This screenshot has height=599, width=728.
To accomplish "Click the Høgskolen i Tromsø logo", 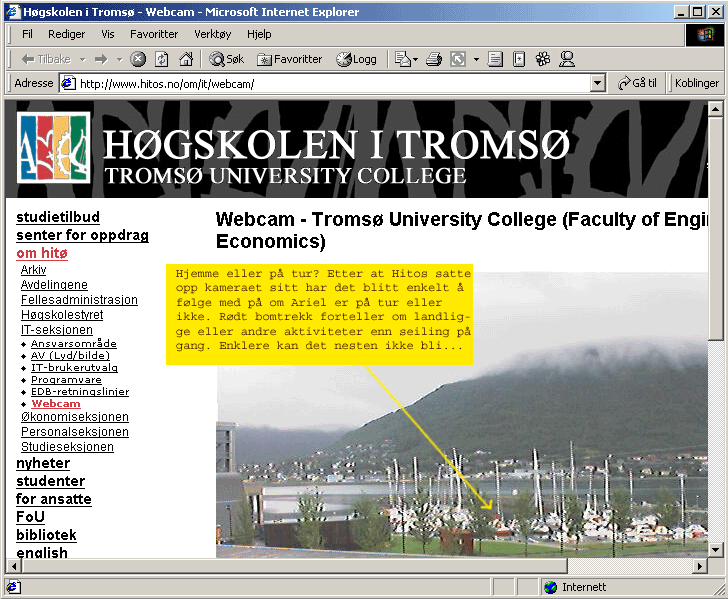I will tap(53, 147).
